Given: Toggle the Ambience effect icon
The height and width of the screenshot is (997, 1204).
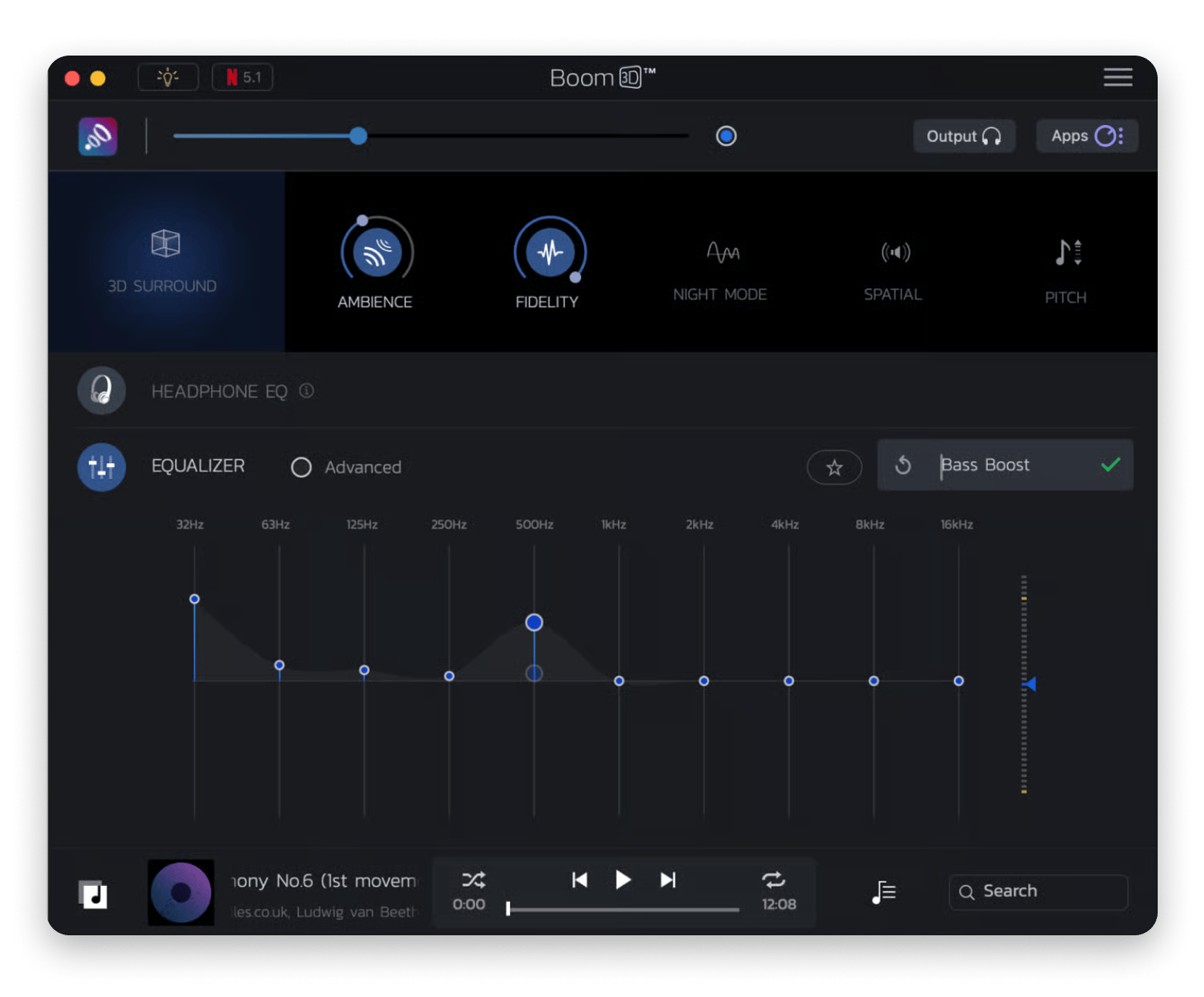Looking at the screenshot, I should coord(377,252).
